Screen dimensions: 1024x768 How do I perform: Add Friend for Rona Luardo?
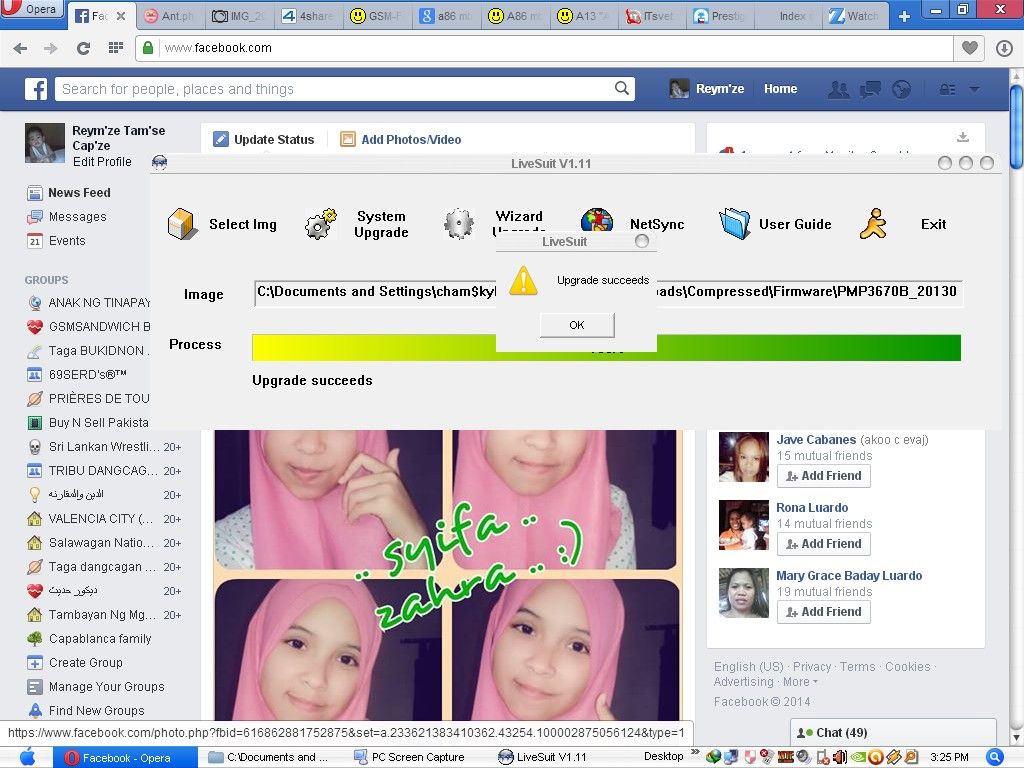[824, 543]
